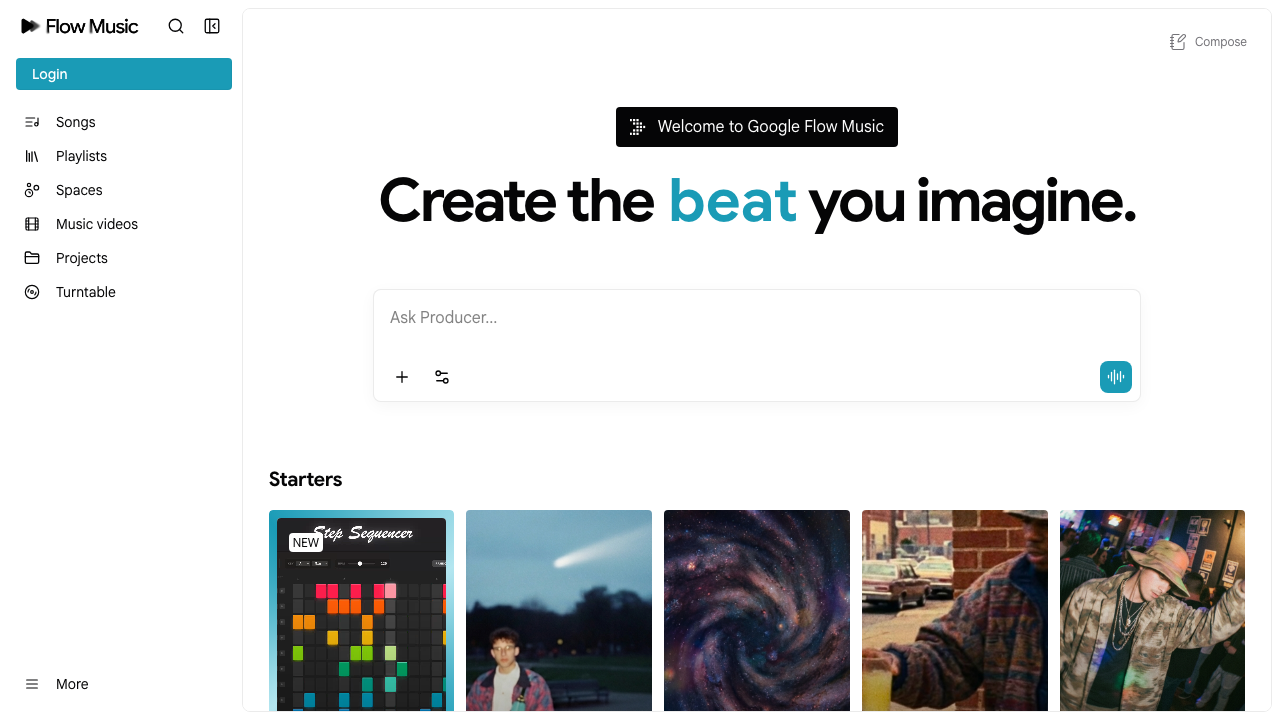Click the plus attachment icon

(x=402, y=377)
